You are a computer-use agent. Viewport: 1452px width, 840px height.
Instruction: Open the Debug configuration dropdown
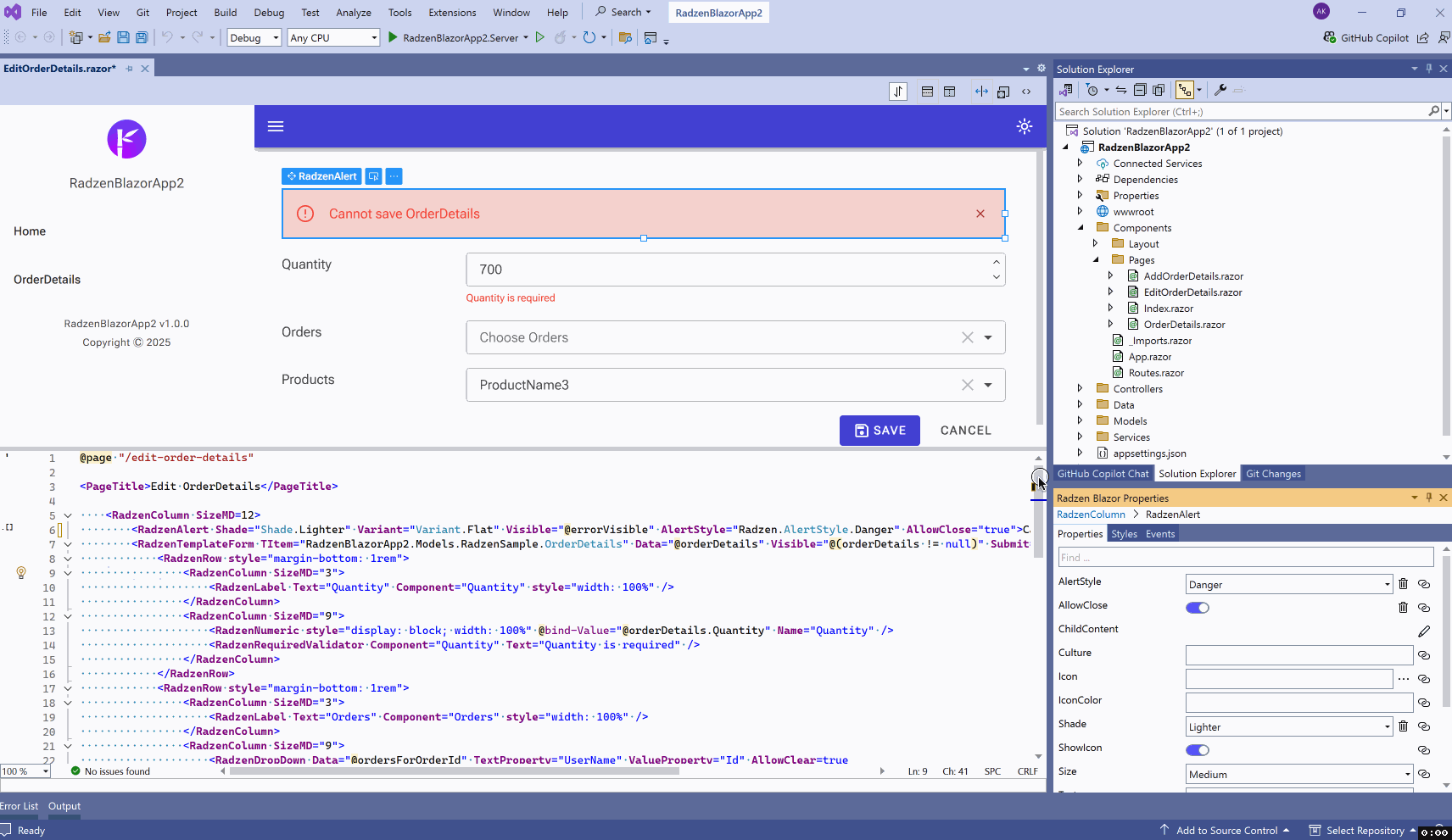click(254, 37)
